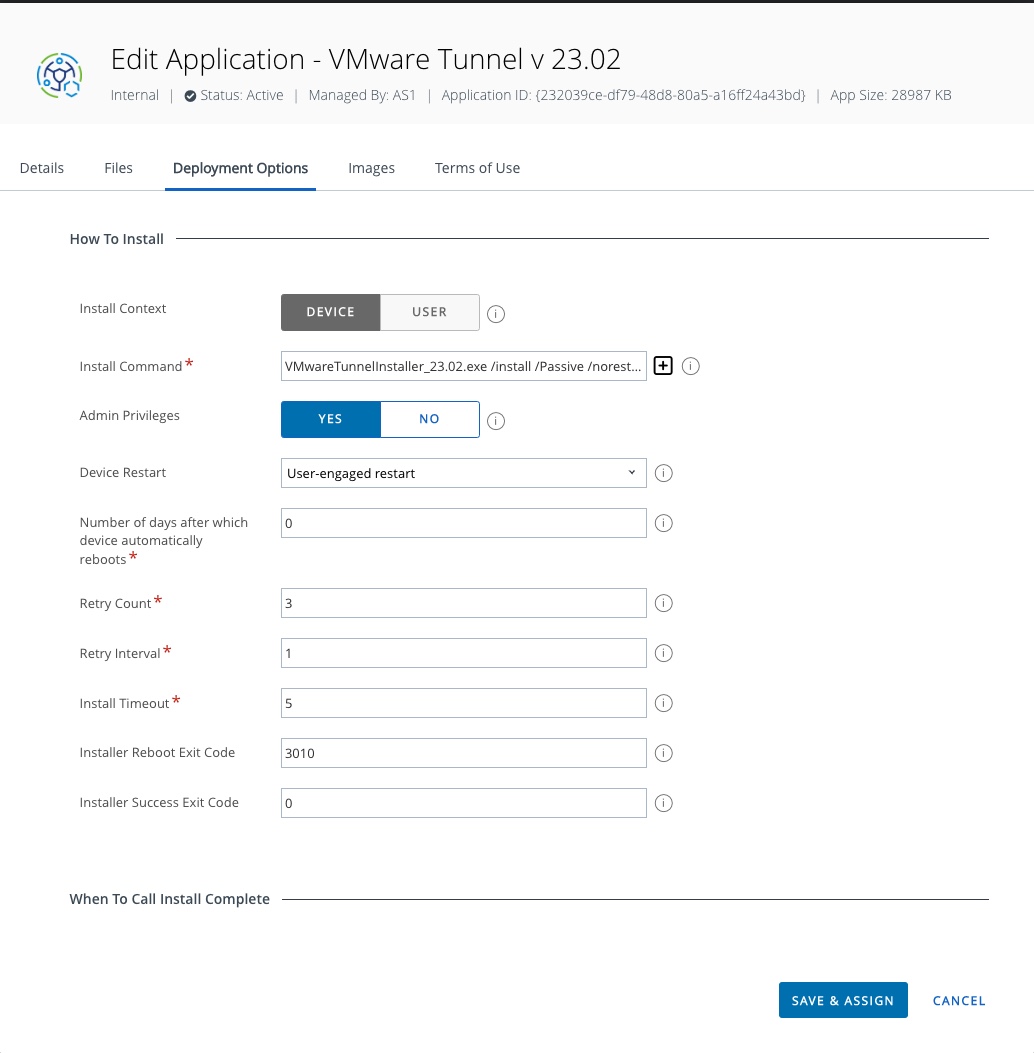Click the Admin Privileges info icon

tap(496, 421)
